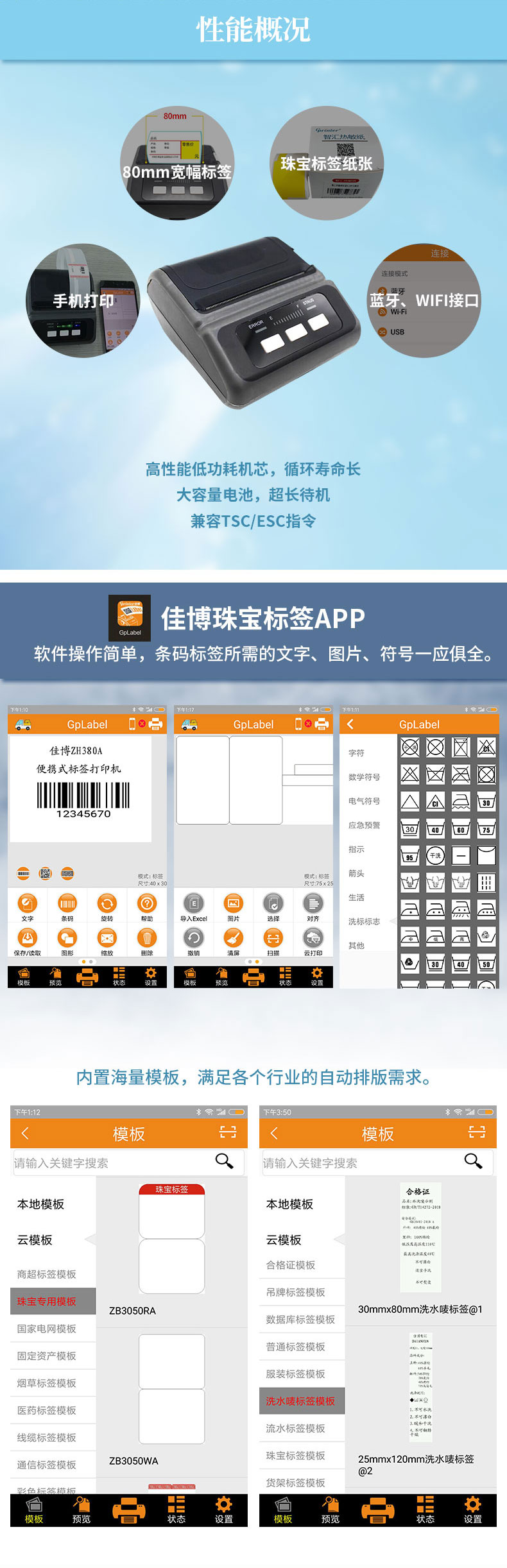Tap center print button in barcode editor bottom bar
The image size is (507, 1568).
tap(87, 977)
